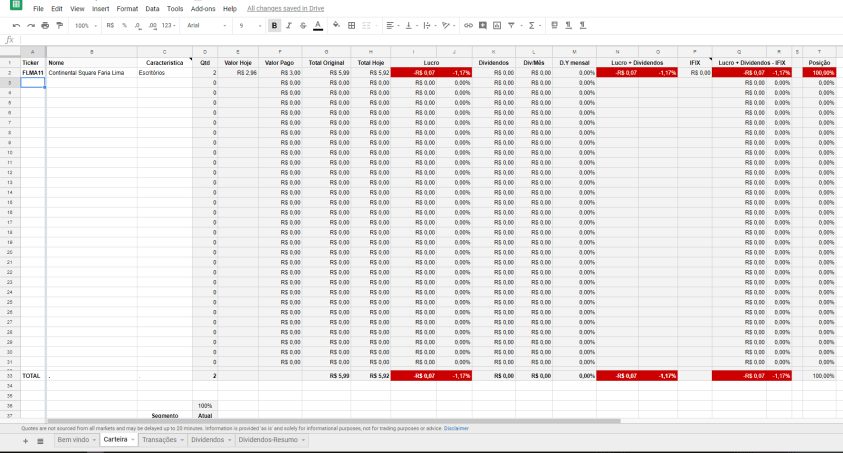Select the FLMA11 ticker cell
This screenshot has height=453, width=843.
click(33, 73)
